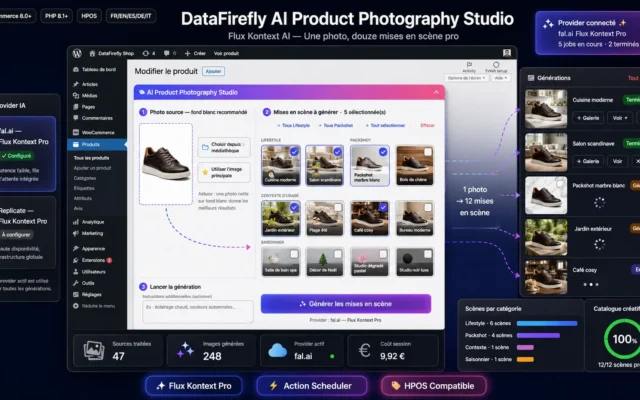This screenshot has width=640, height=400.
Task: Click the Finish setup circle icon
Action: tap(496, 64)
